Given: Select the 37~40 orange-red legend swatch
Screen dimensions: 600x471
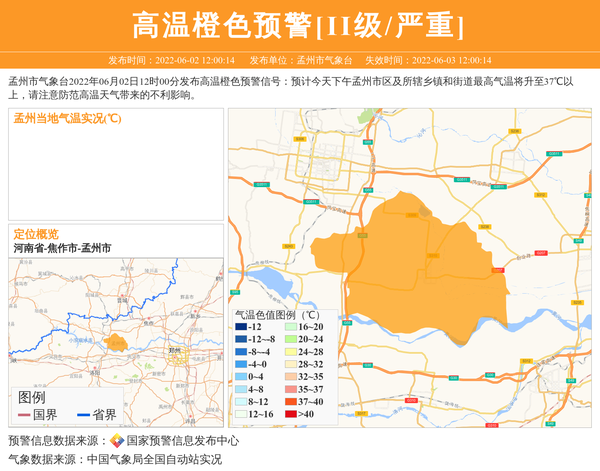Looking at the screenshot, I should (x=291, y=402).
